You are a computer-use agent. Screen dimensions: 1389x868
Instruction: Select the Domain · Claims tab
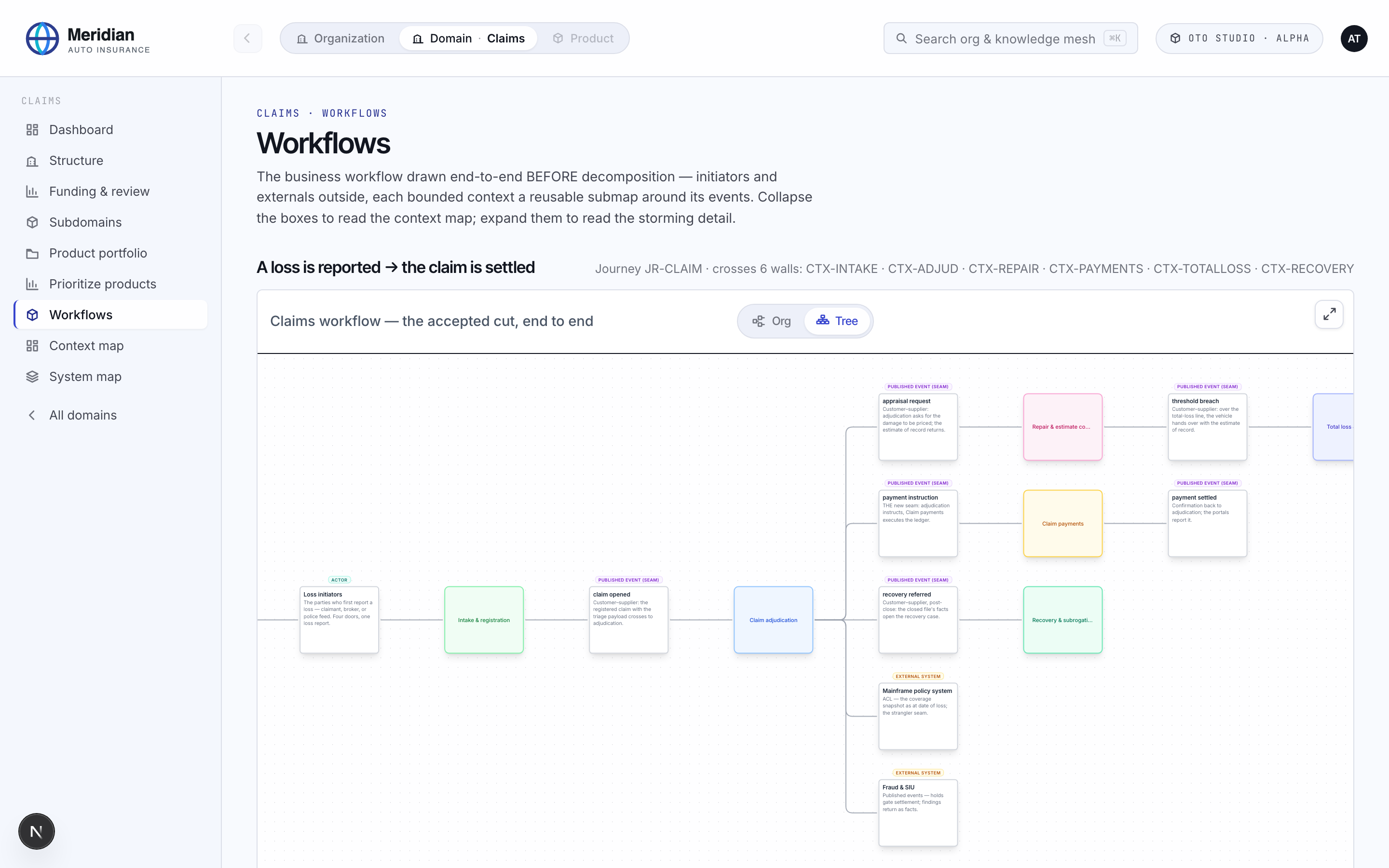click(468, 39)
